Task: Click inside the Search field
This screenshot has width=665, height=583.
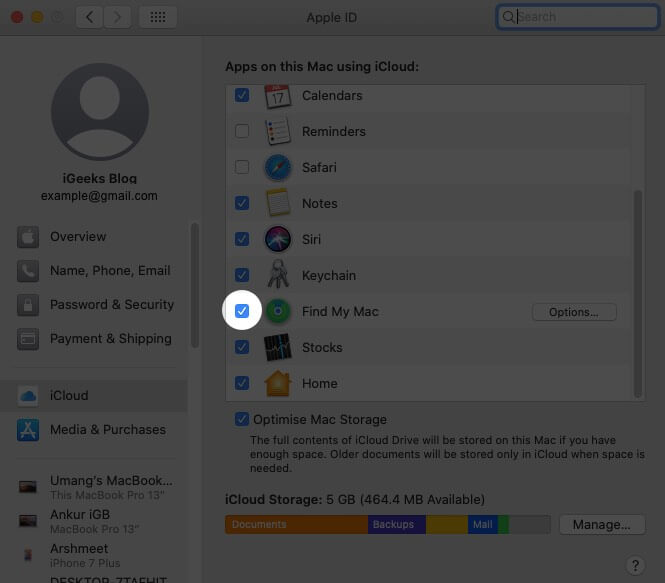Action: [577, 17]
